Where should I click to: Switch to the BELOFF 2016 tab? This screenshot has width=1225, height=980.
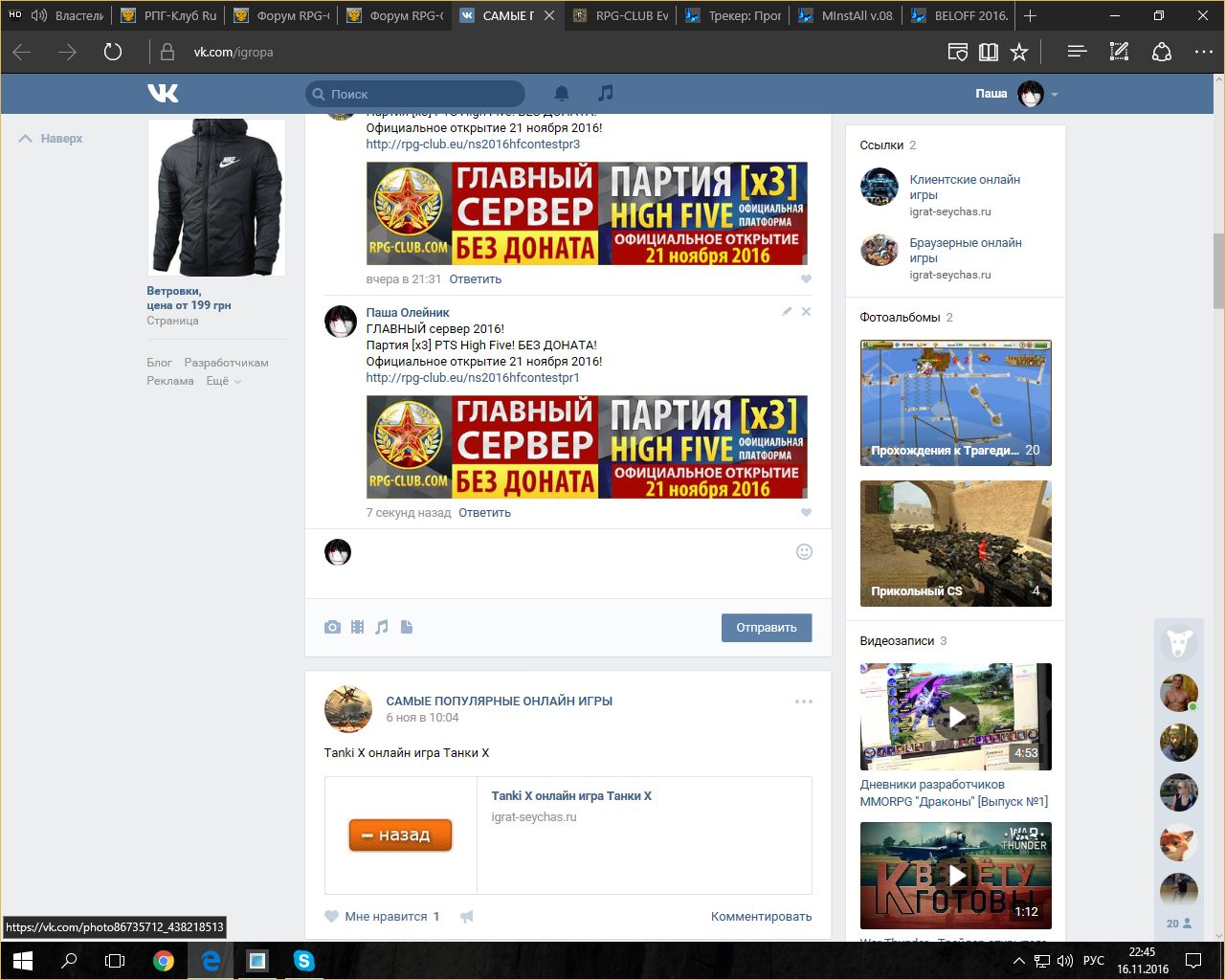click(x=959, y=15)
